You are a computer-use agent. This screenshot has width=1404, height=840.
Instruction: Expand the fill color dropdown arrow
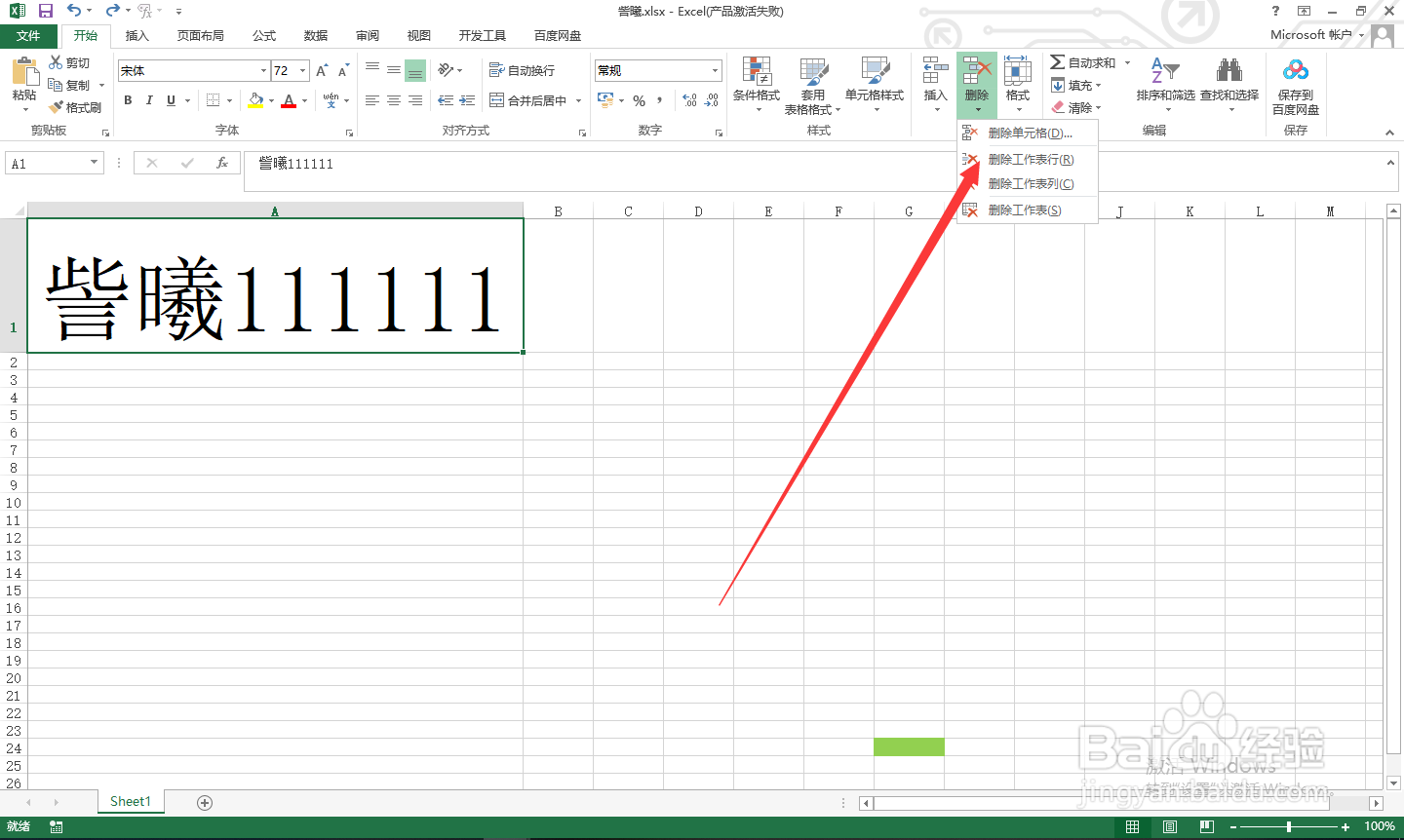coord(271,100)
